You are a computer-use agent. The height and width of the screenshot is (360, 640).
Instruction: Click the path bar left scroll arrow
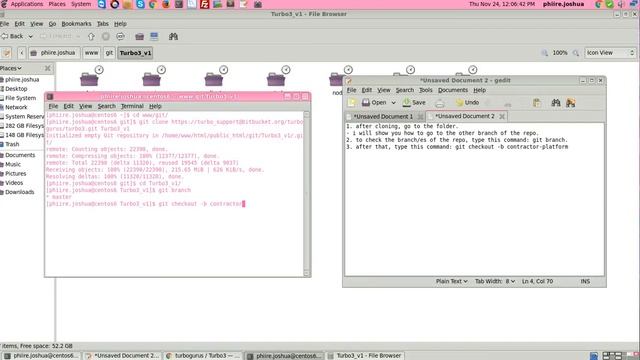[x=22, y=53]
